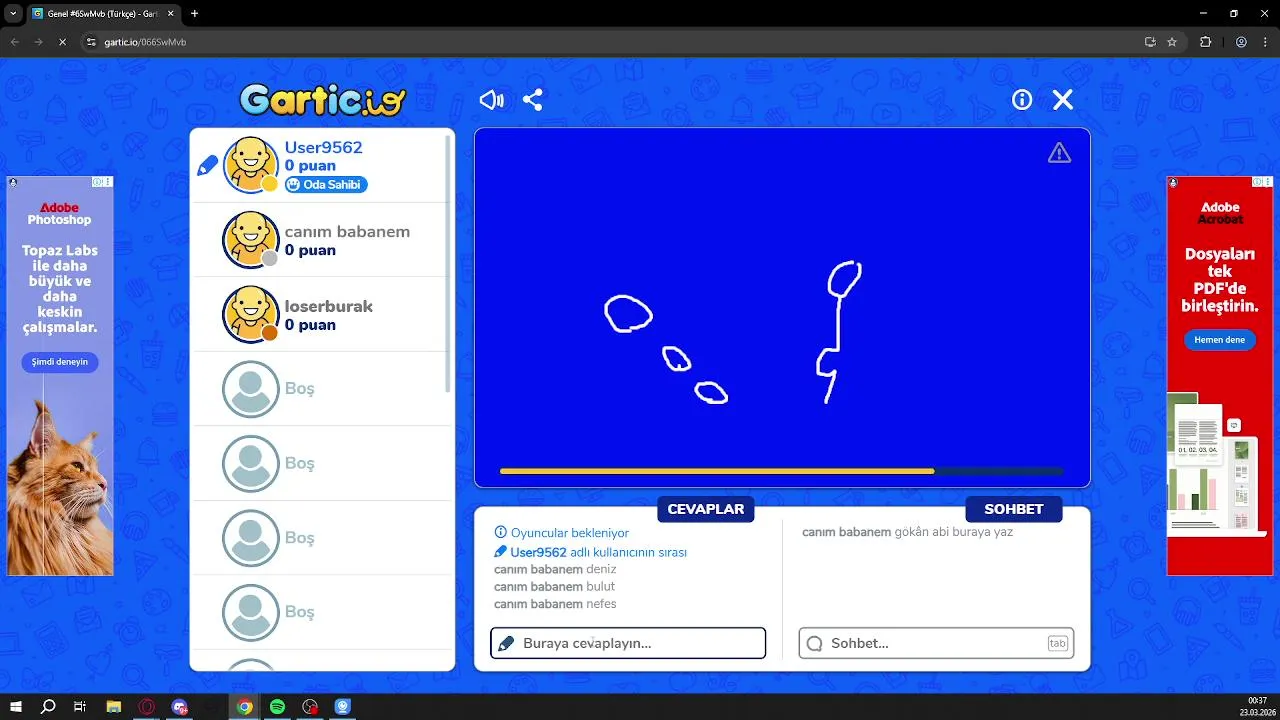This screenshot has height=720, width=1280.
Task: Click the pencil icon in answer field
Action: coord(506,643)
